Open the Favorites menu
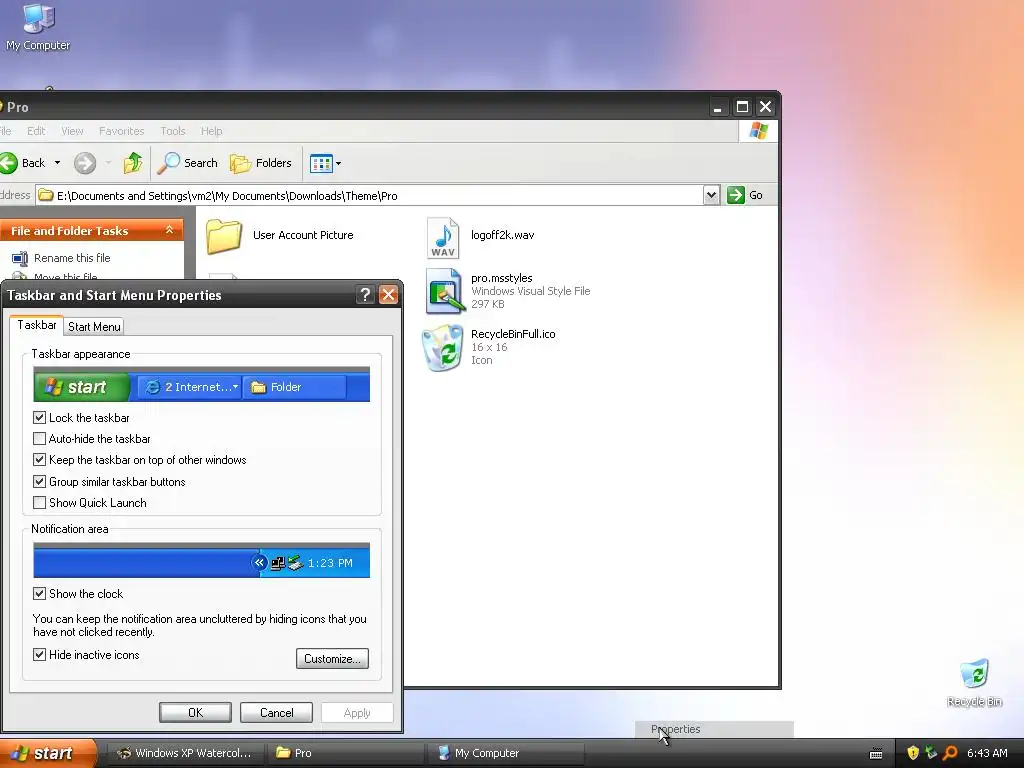Image resolution: width=1024 pixels, height=768 pixels. pyautogui.click(x=121, y=131)
